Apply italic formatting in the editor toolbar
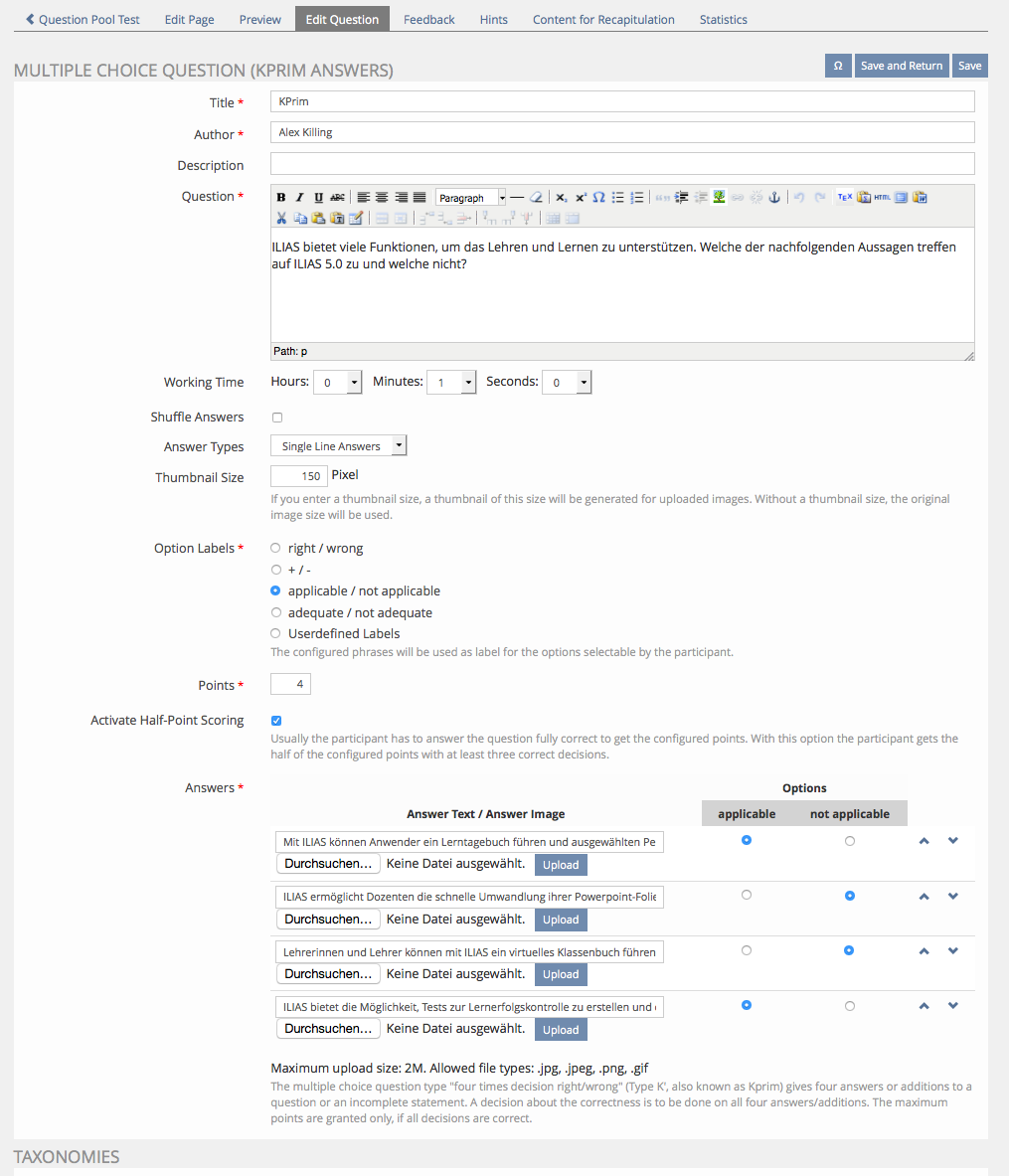Viewport: 1009px width, 1176px height. (x=299, y=198)
